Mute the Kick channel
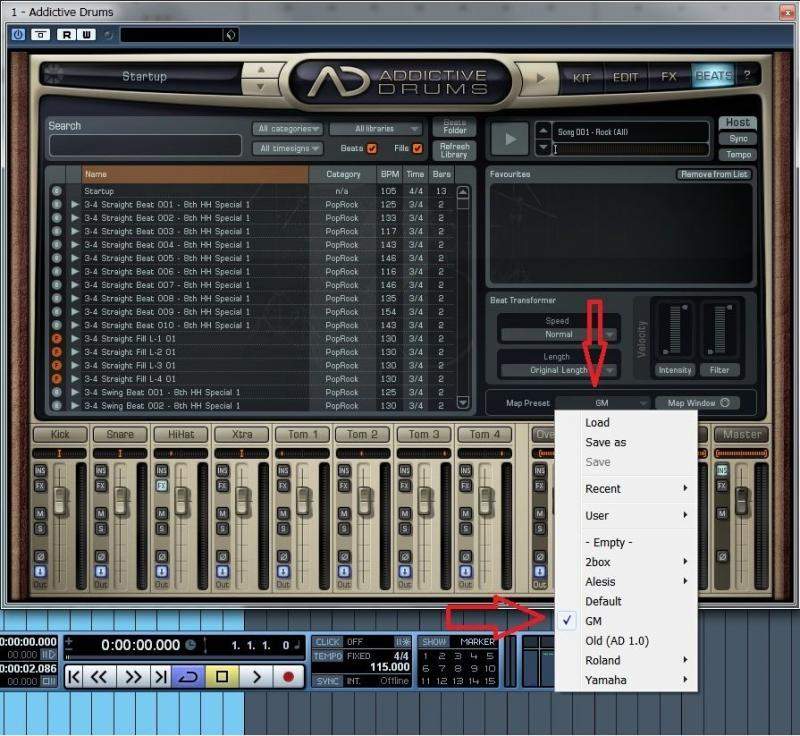800x736 pixels. 41,513
